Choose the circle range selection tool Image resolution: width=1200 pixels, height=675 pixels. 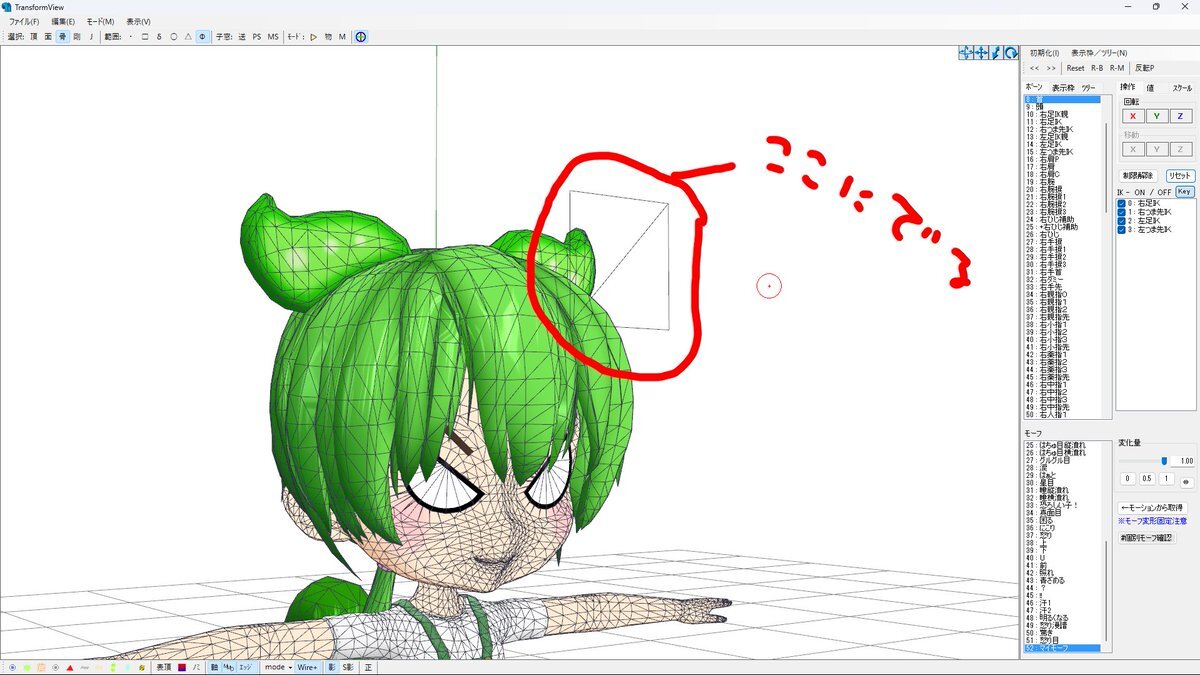174,37
